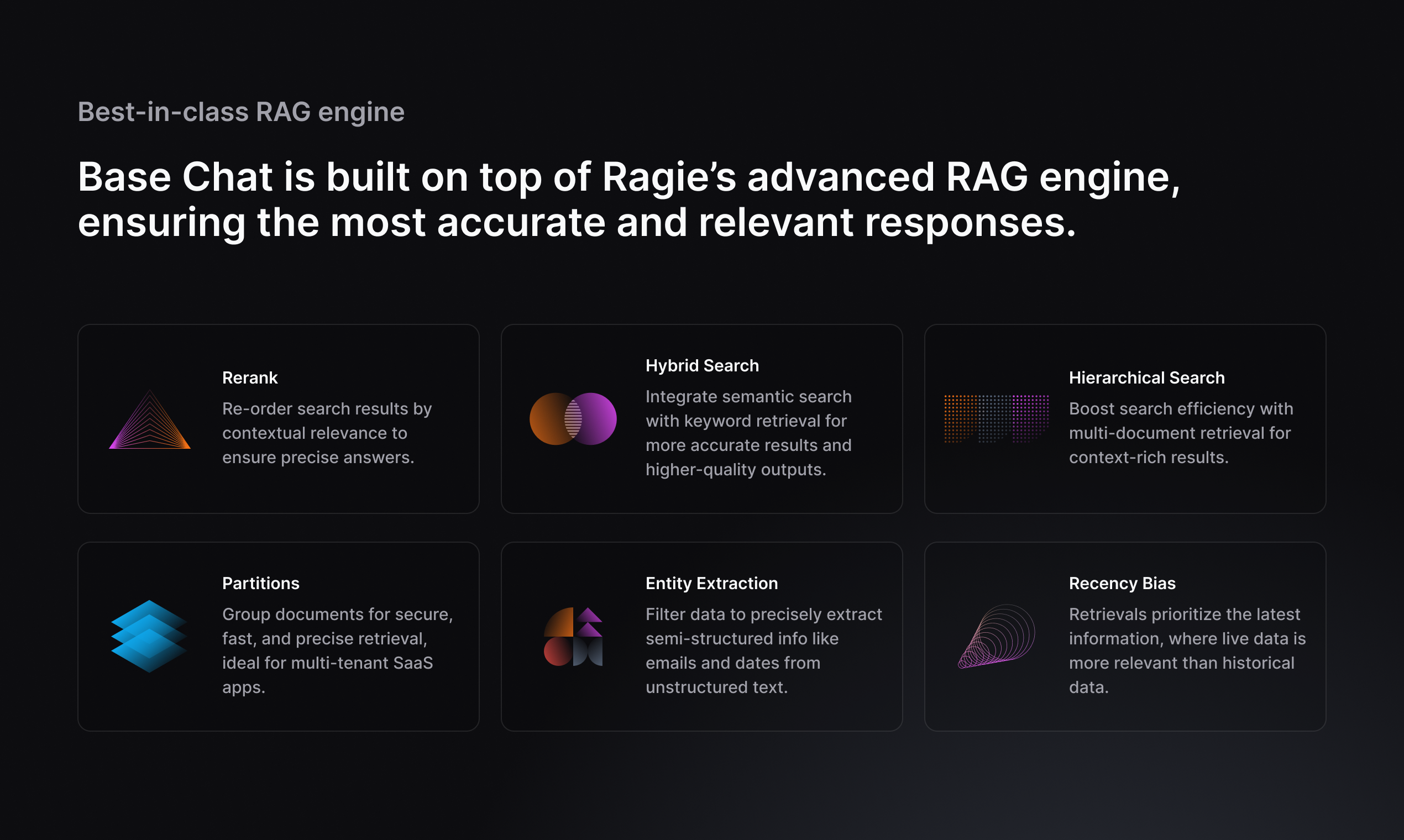Image resolution: width=1404 pixels, height=840 pixels.
Task: Click the Rerank triangle icon
Action: click(149, 420)
